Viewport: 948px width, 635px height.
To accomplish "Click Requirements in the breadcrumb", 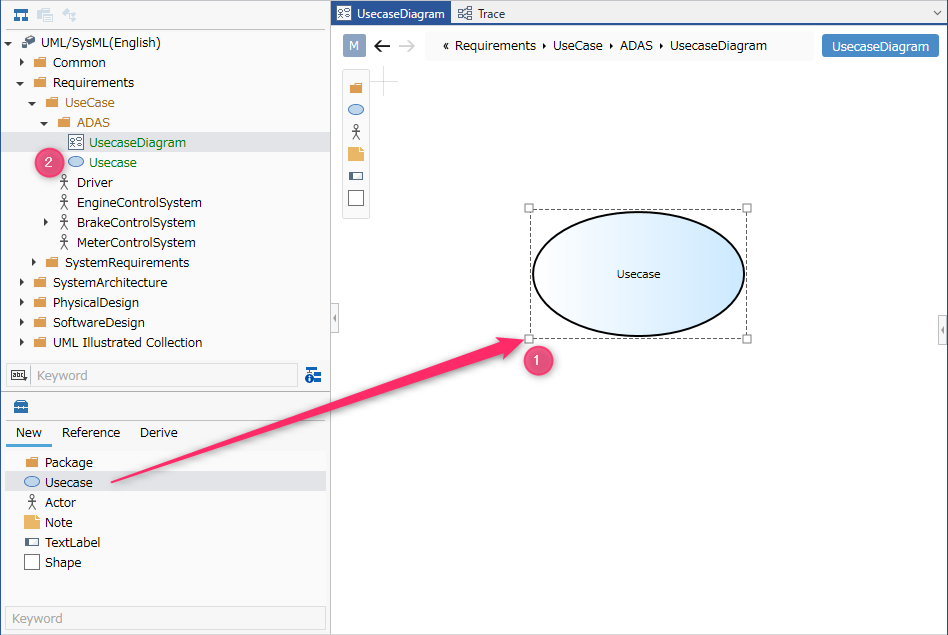I will (x=495, y=46).
